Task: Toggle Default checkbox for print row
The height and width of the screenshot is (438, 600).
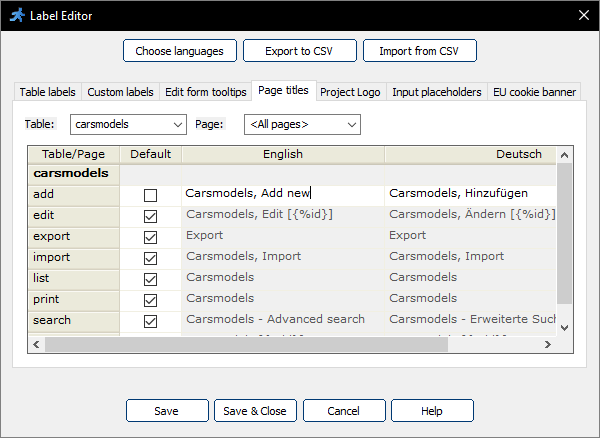Action: click(150, 301)
